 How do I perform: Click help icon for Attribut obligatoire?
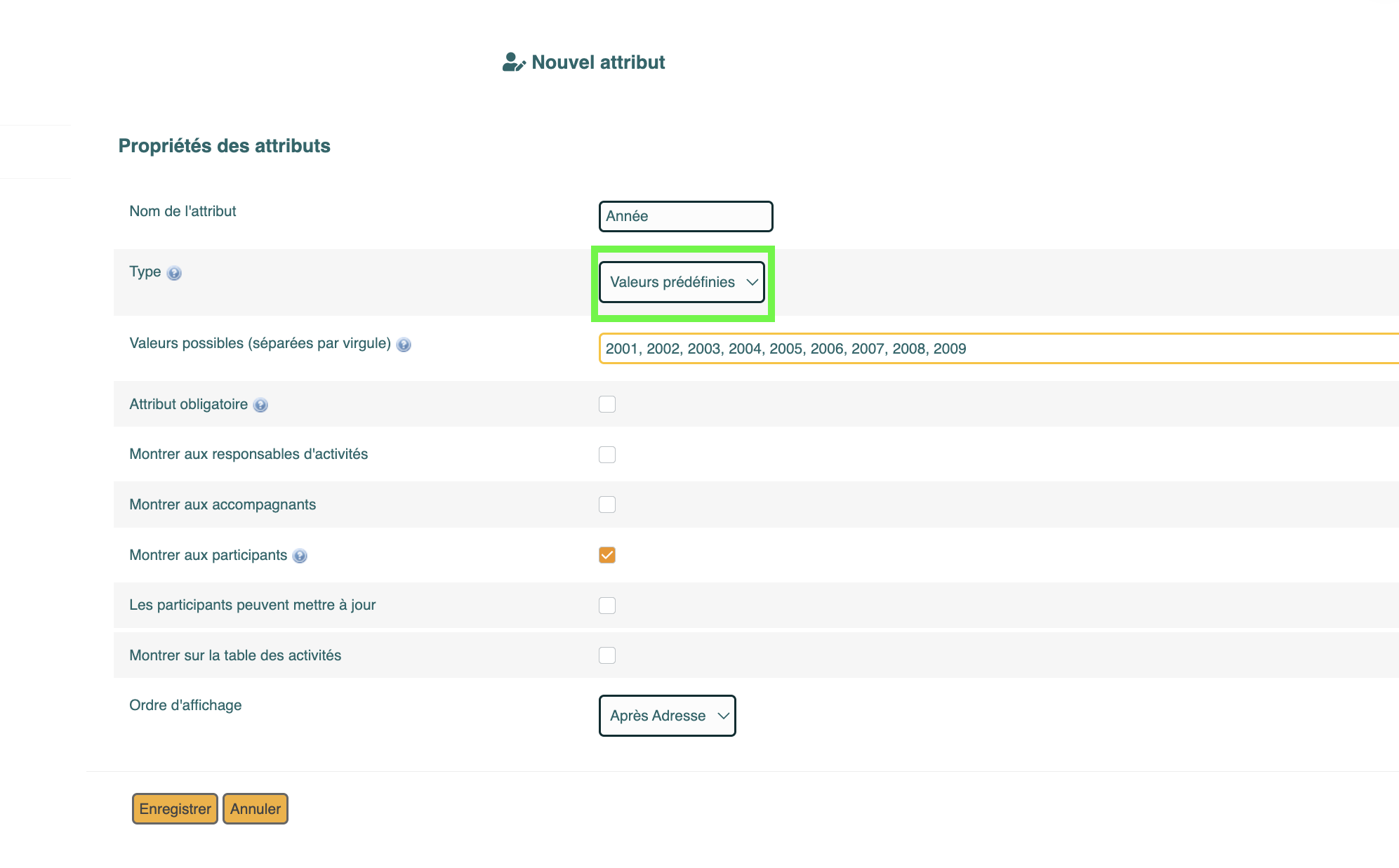[260, 405]
